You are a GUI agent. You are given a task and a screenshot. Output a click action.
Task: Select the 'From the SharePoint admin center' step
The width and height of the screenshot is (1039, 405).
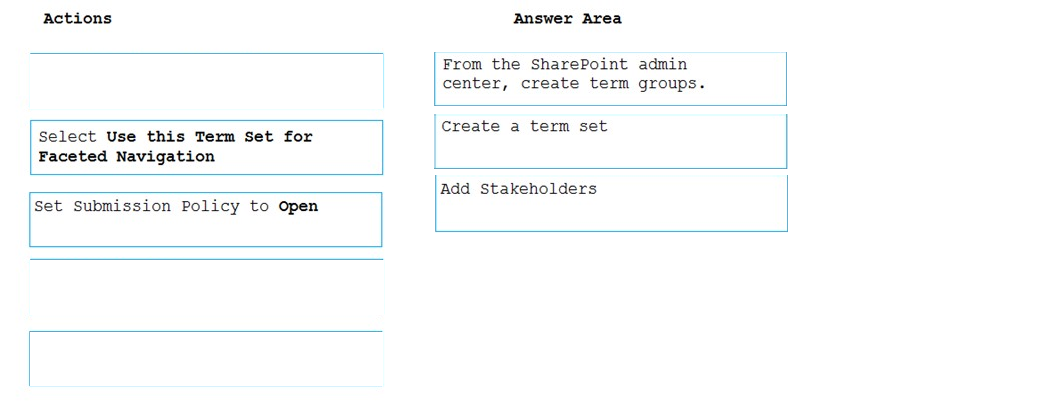pyautogui.click(x=610, y=79)
